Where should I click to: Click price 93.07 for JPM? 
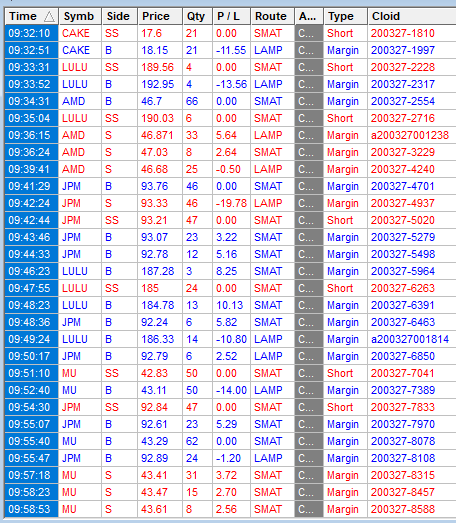tap(154, 237)
